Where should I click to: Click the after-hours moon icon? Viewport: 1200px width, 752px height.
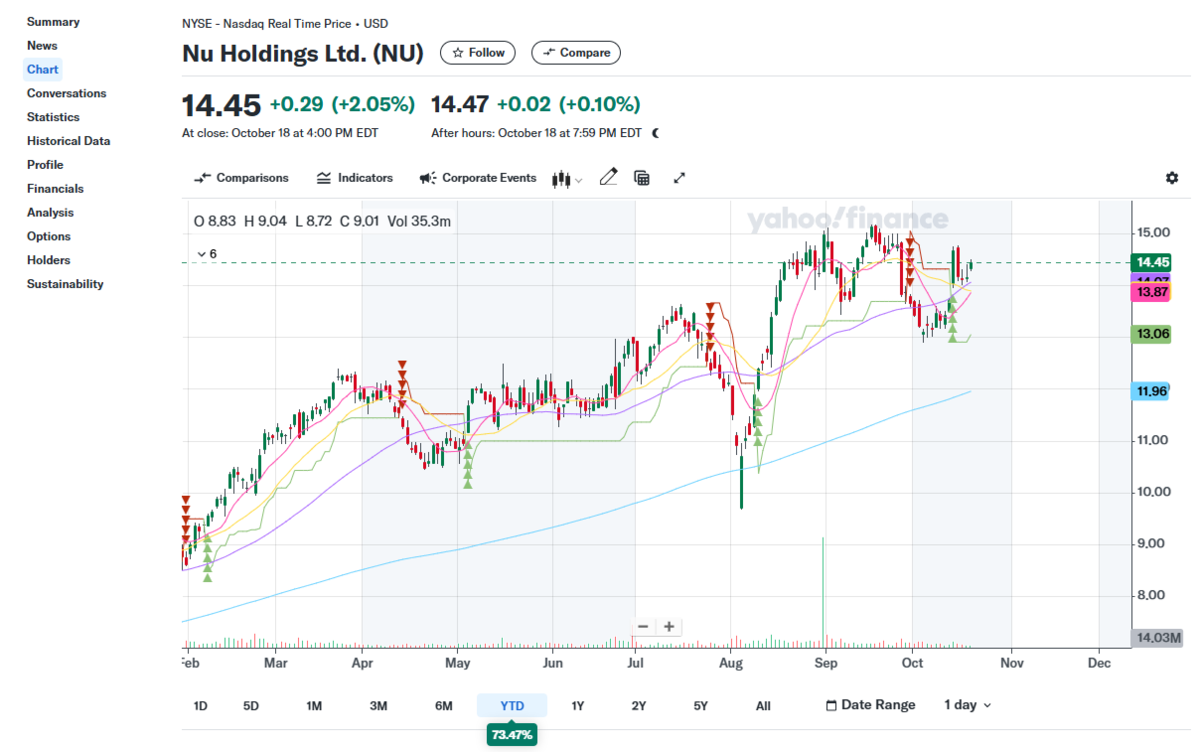tap(656, 133)
